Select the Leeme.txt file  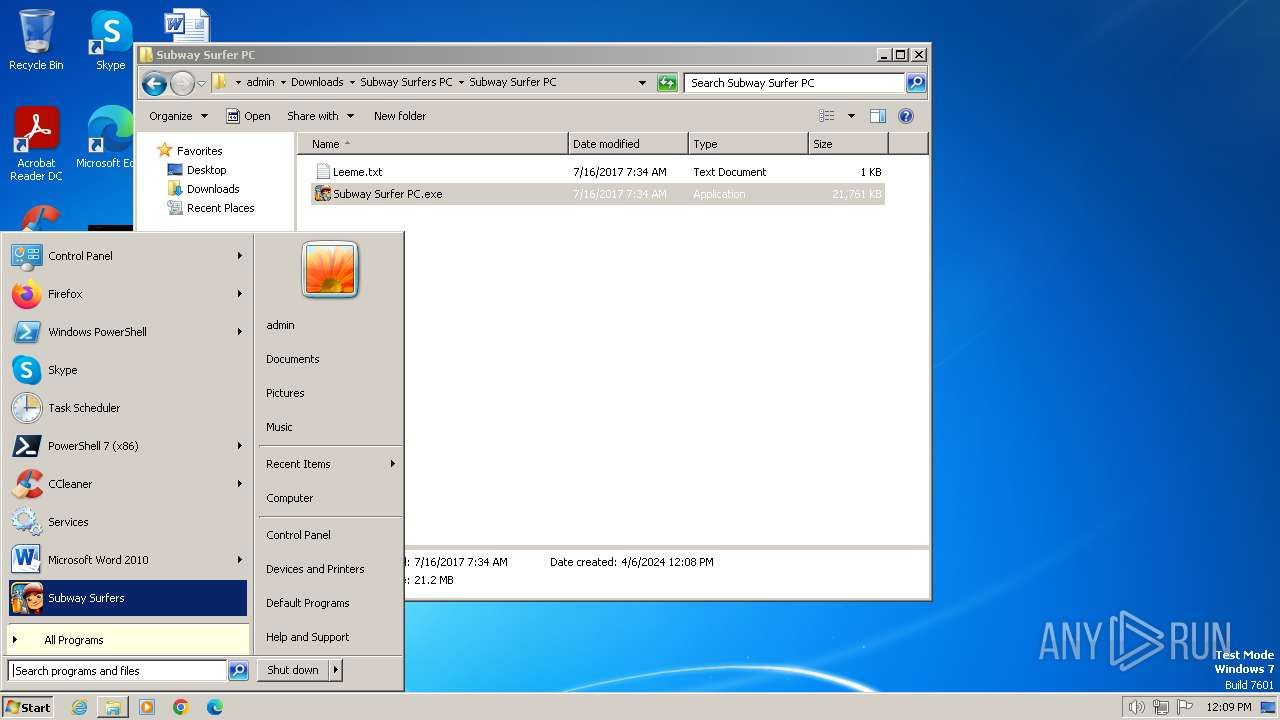(357, 172)
